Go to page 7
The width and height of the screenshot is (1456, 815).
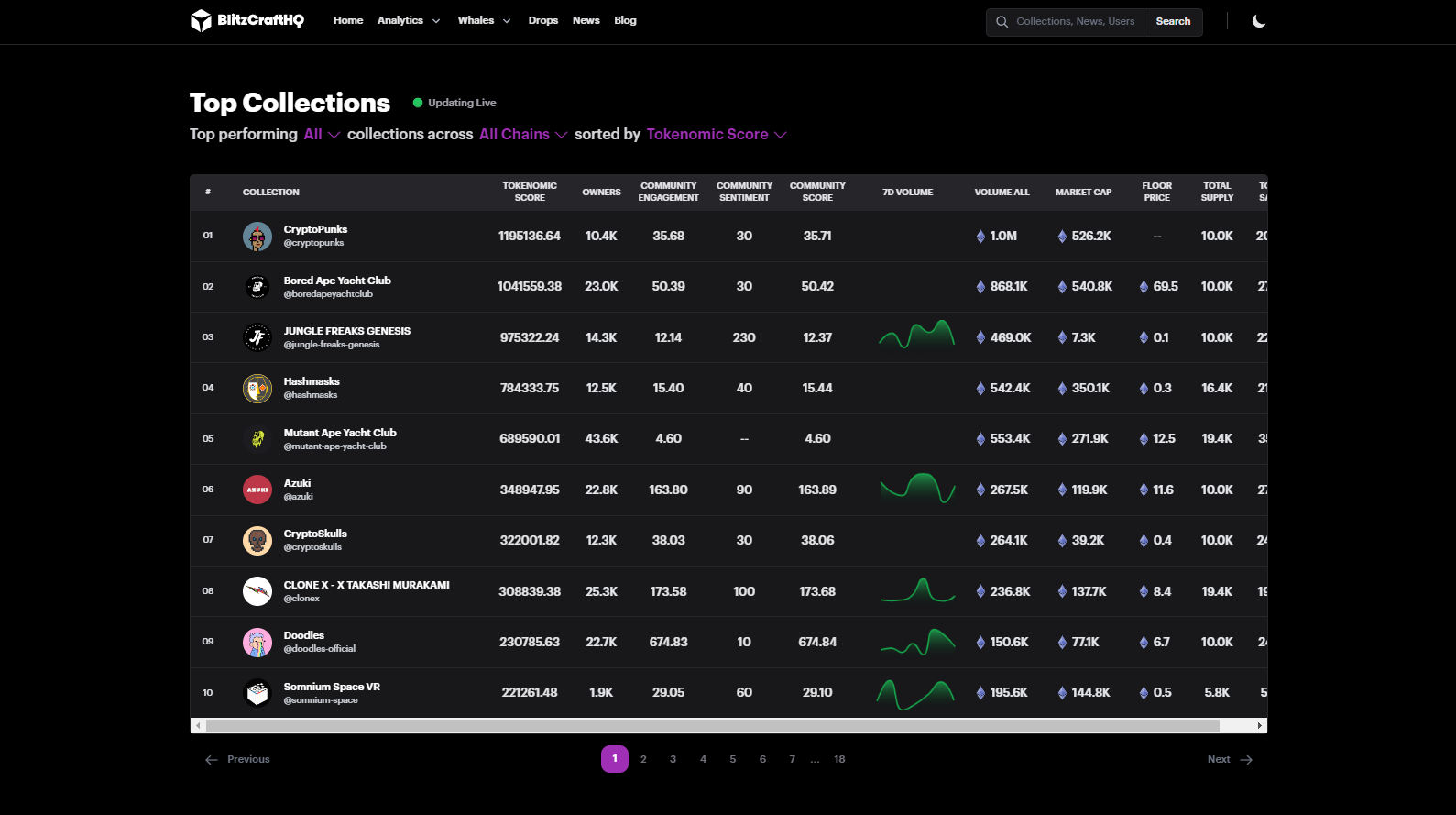tap(792, 760)
